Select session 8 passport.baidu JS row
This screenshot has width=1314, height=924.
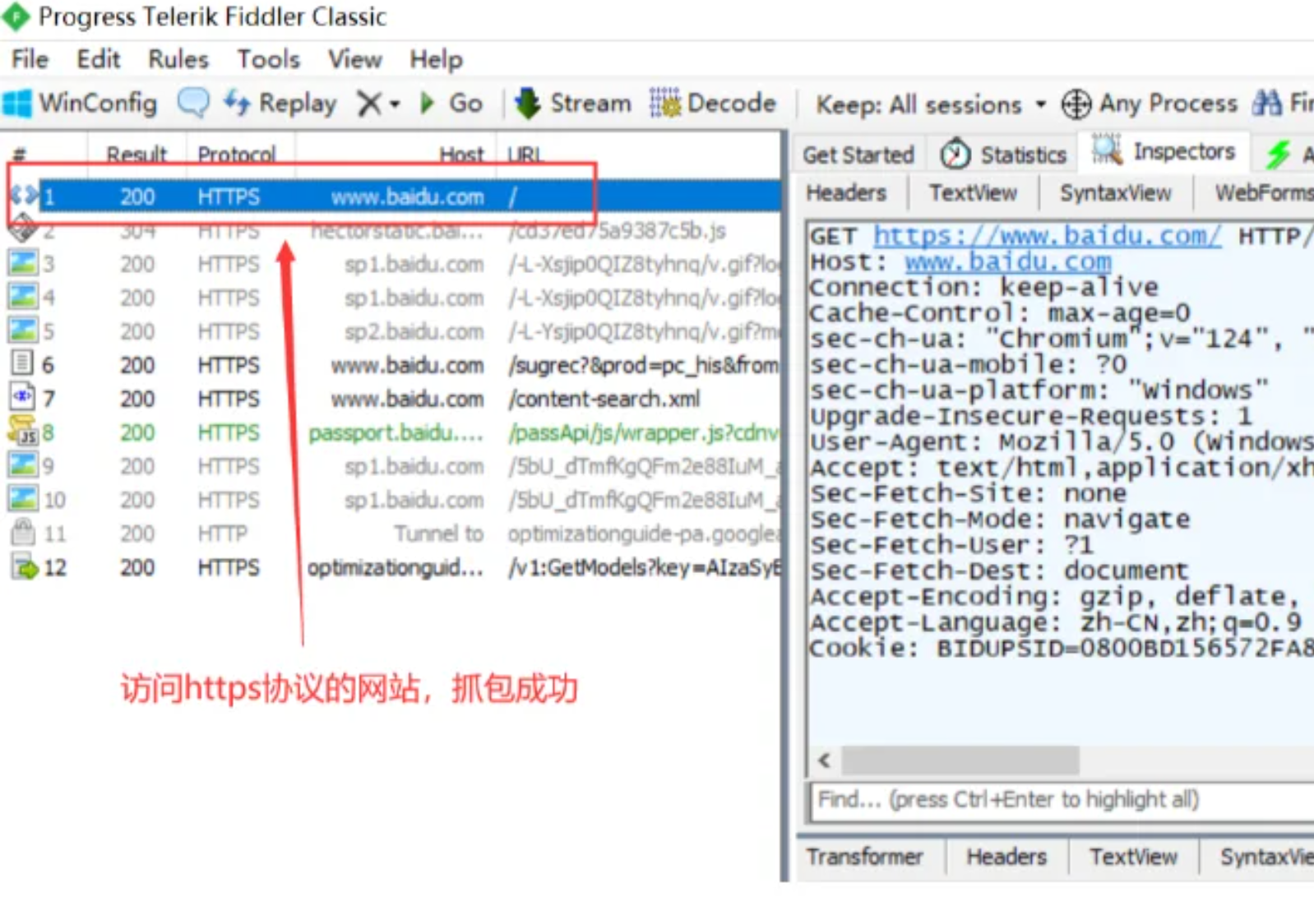click(391, 432)
